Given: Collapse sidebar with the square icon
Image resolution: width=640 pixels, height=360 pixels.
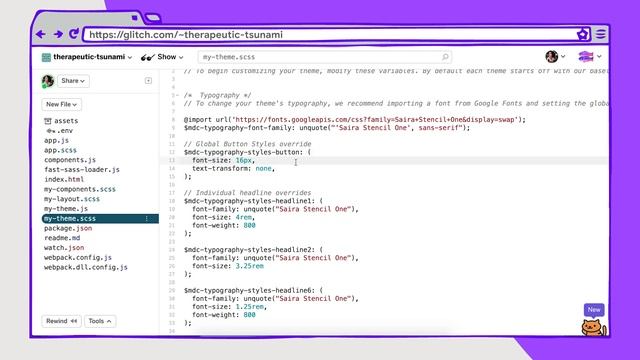Looking at the screenshot, I should (x=148, y=81).
